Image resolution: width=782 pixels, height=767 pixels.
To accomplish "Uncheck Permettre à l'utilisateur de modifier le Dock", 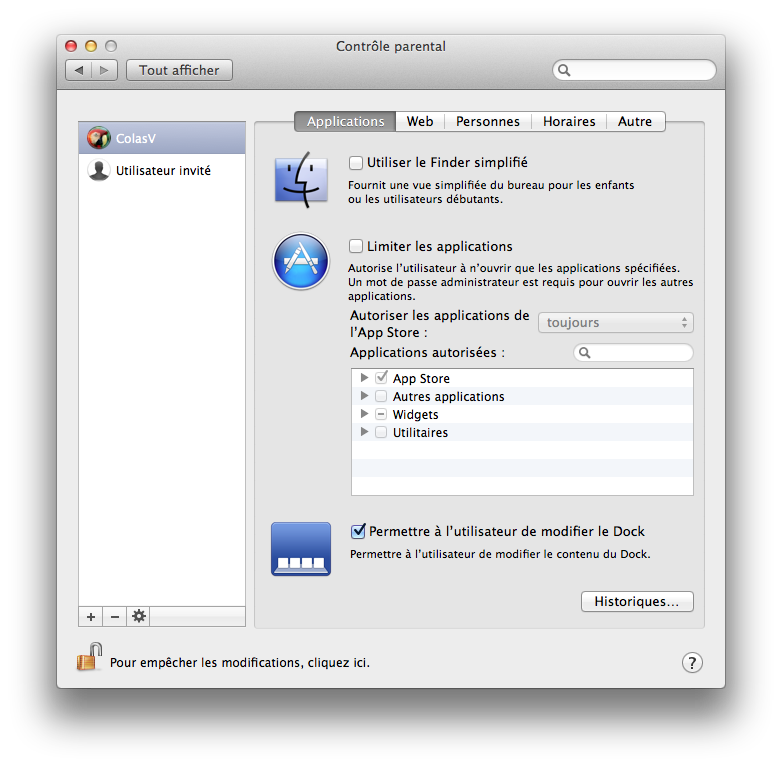I will pos(358,532).
